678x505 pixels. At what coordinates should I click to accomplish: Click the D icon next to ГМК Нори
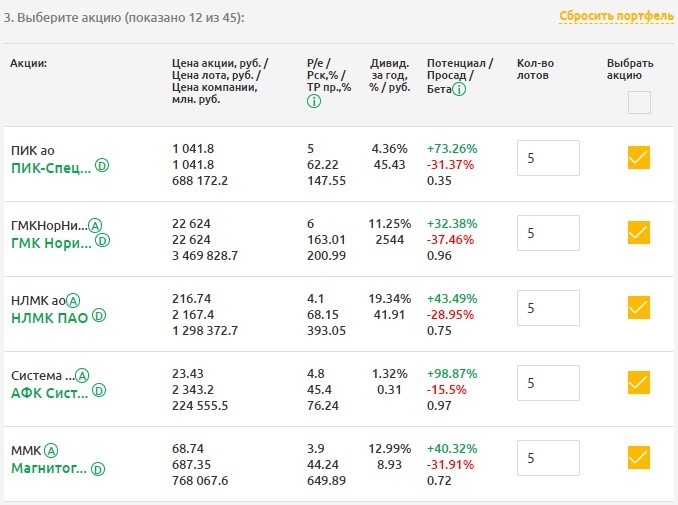(102, 241)
